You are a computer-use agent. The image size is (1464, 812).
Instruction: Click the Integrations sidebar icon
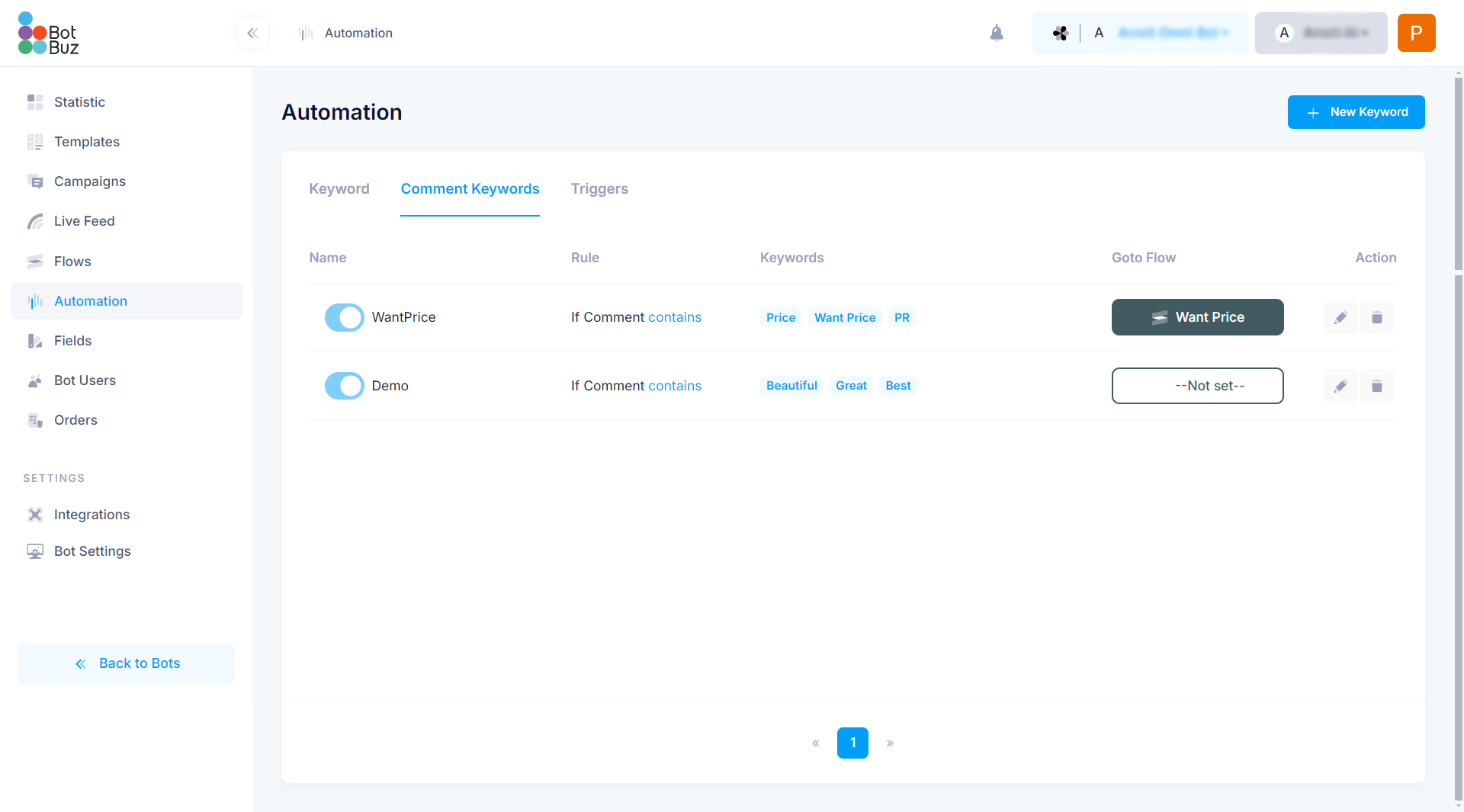tap(35, 515)
